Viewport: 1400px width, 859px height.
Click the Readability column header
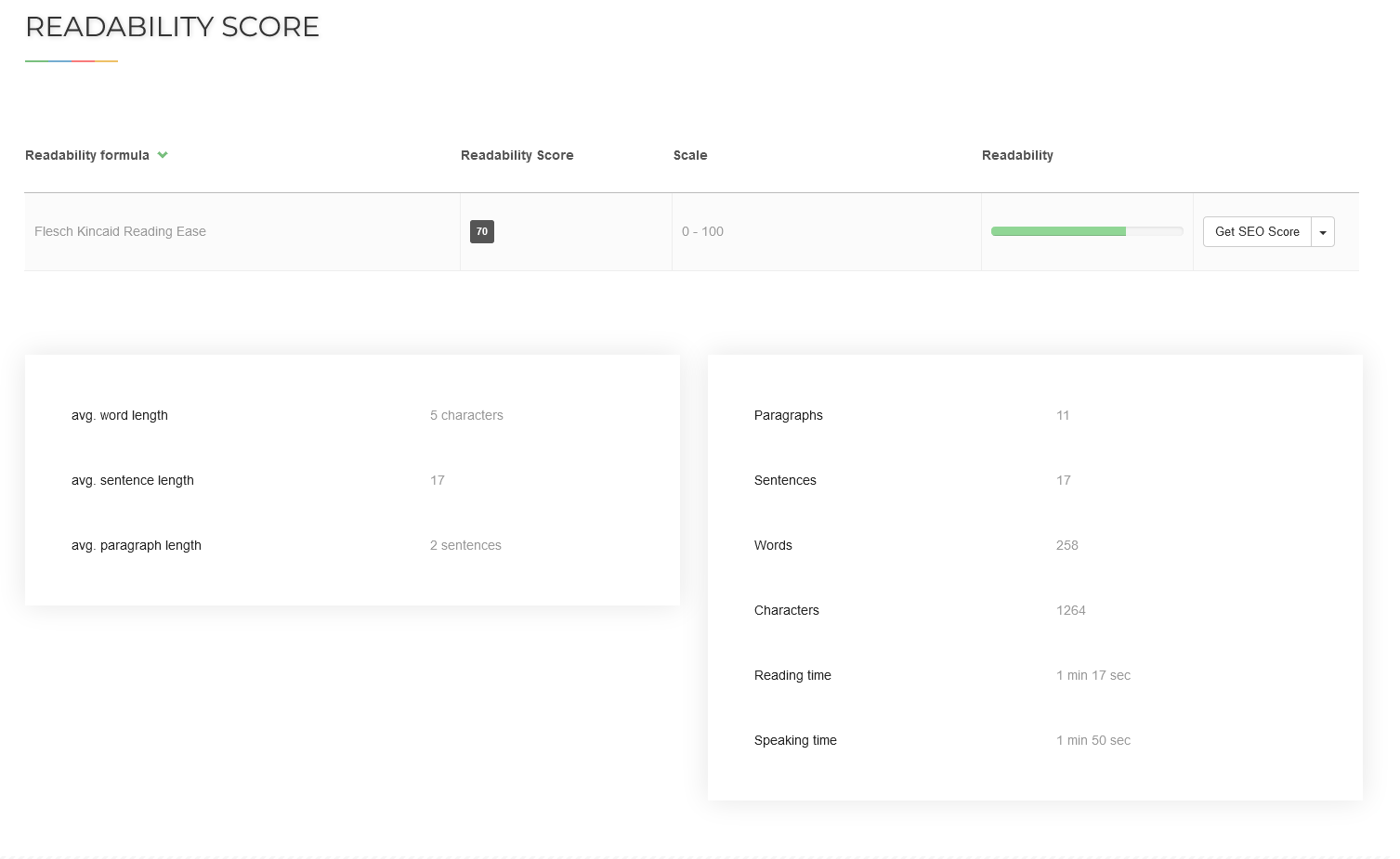pos(1017,155)
